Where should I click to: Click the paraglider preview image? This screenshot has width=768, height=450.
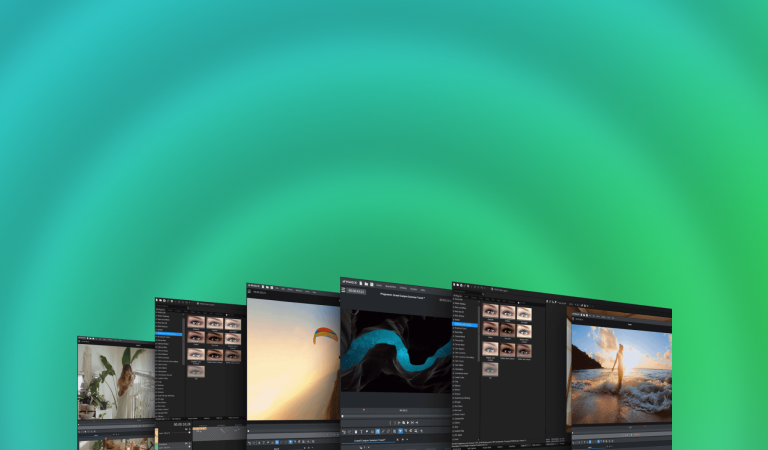click(293, 360)
